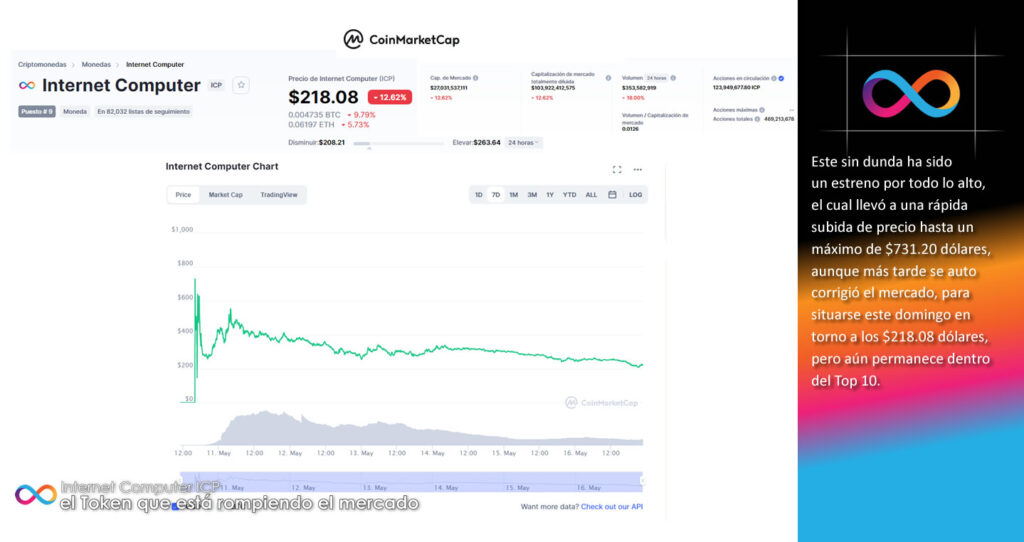Screen dimensions: 1024x542
Task: Click the watchlist star icon
Action: click(x=241, y=85)
